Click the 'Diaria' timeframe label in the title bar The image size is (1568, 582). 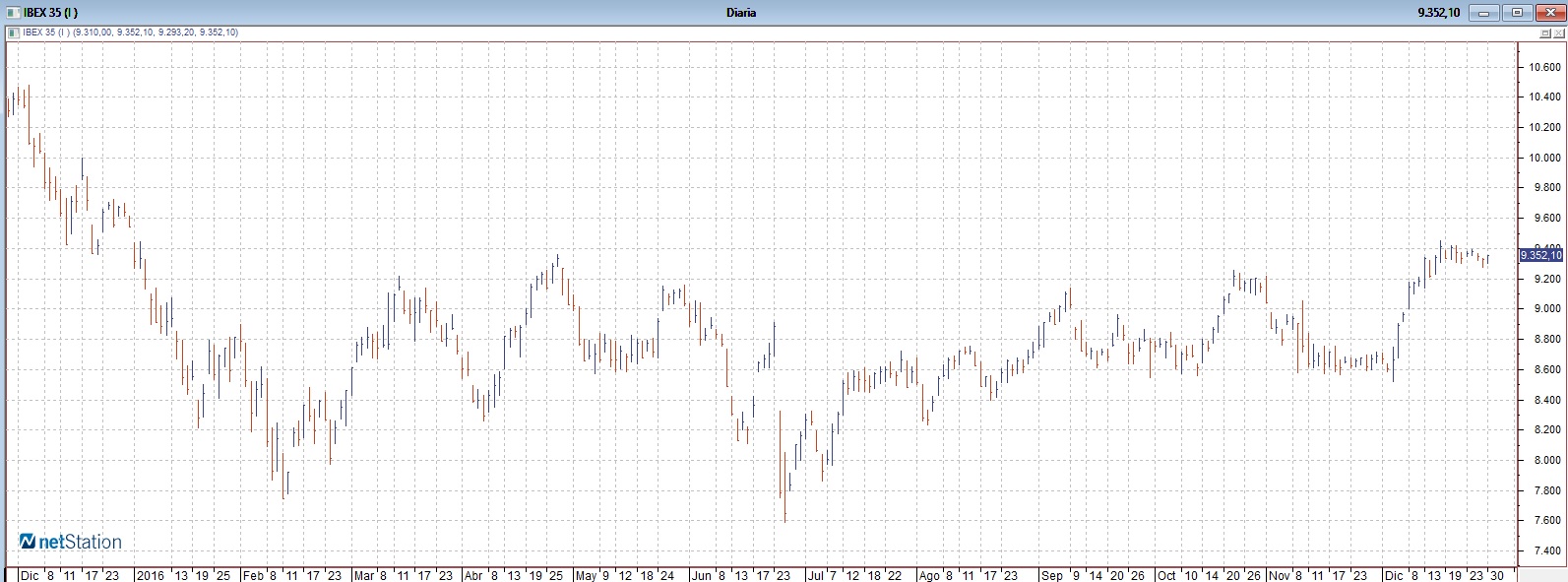click(740, 13)
